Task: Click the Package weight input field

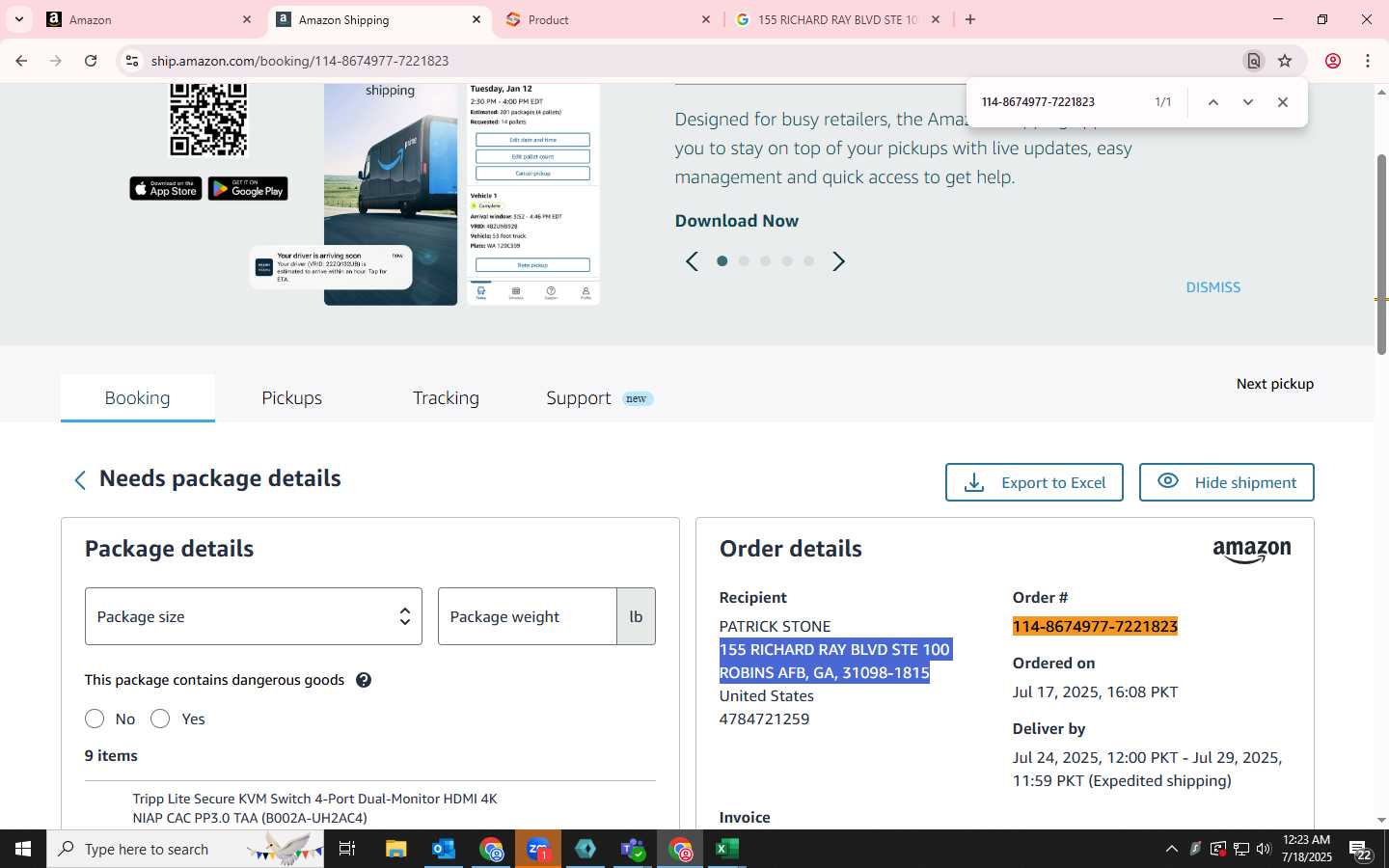Action: pos(528,616)
